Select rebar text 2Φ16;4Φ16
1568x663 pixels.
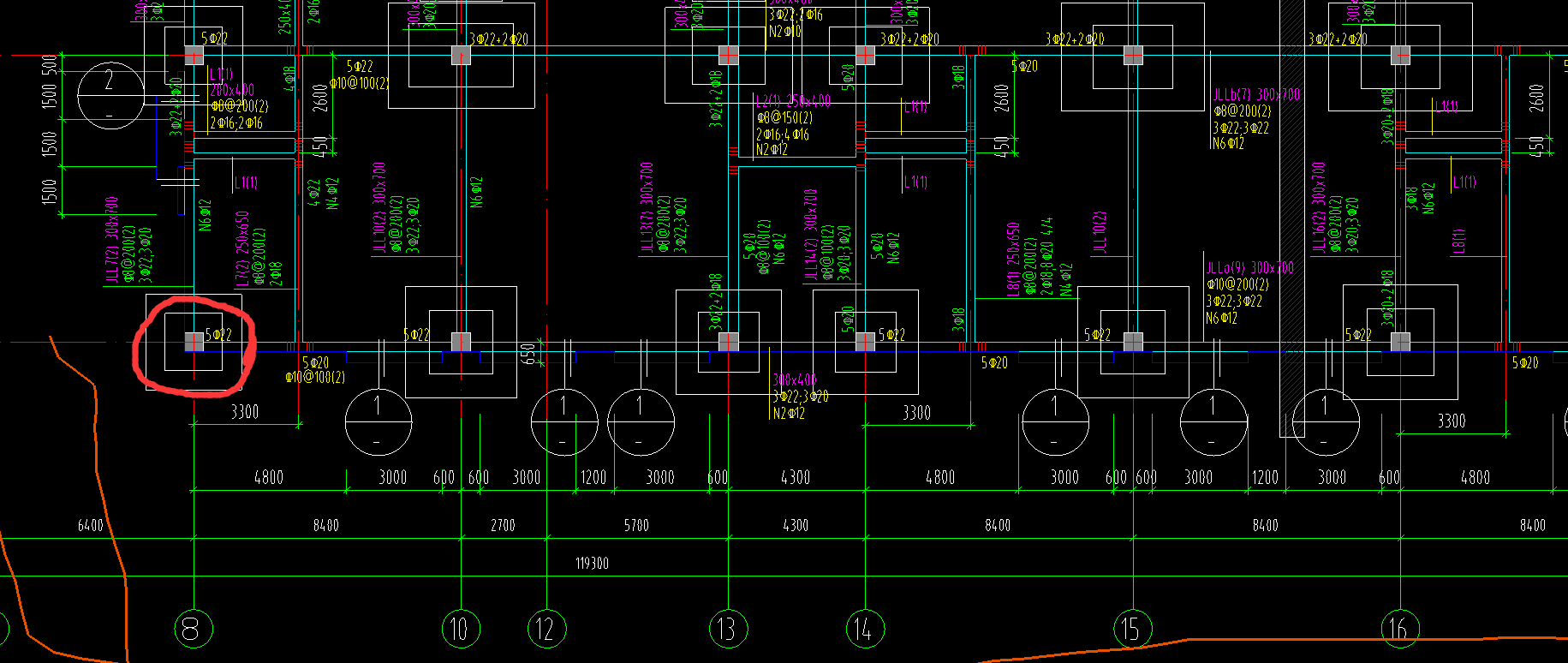783,134
